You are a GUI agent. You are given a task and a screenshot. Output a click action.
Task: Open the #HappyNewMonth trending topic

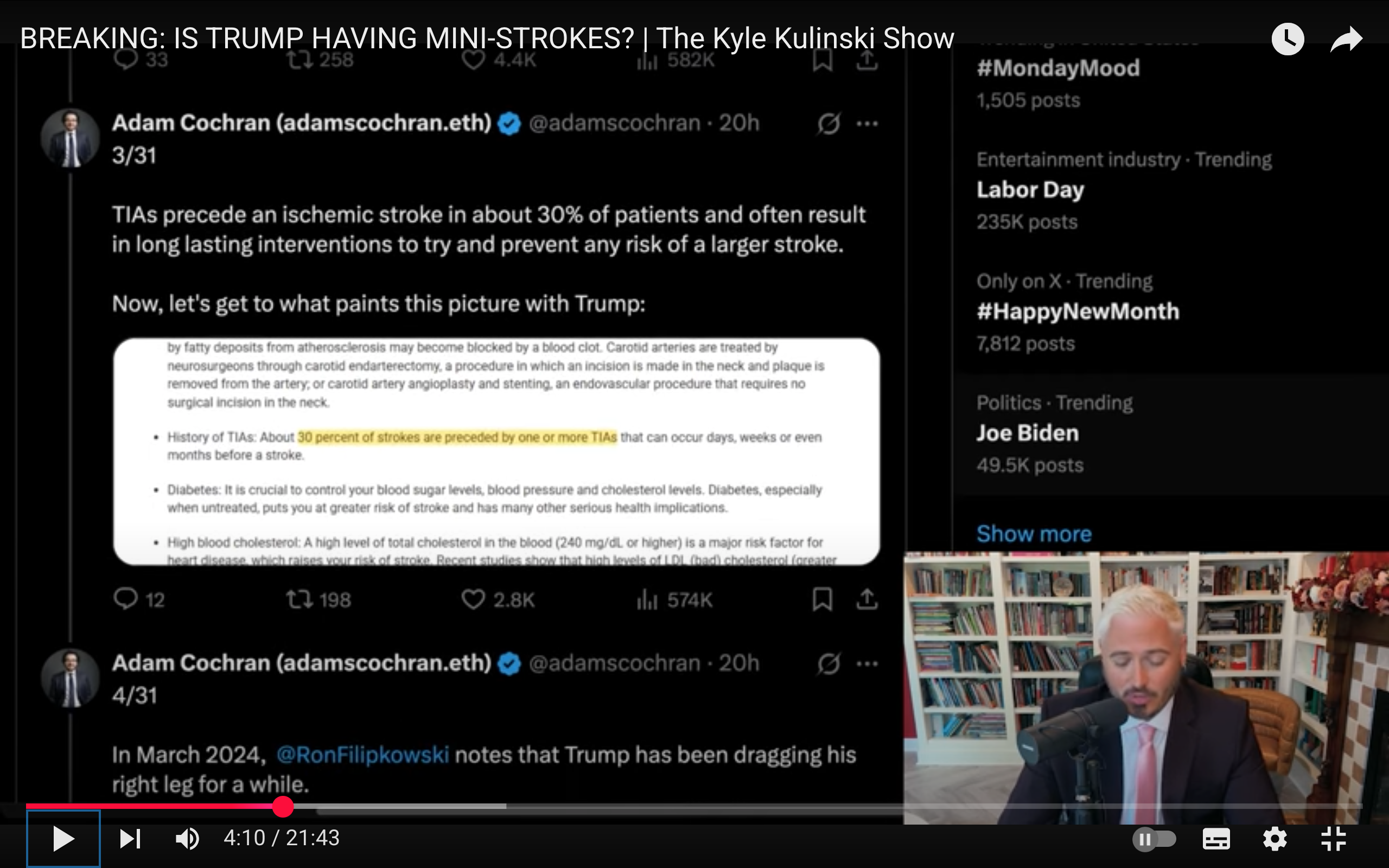[x=1078, y=312]
